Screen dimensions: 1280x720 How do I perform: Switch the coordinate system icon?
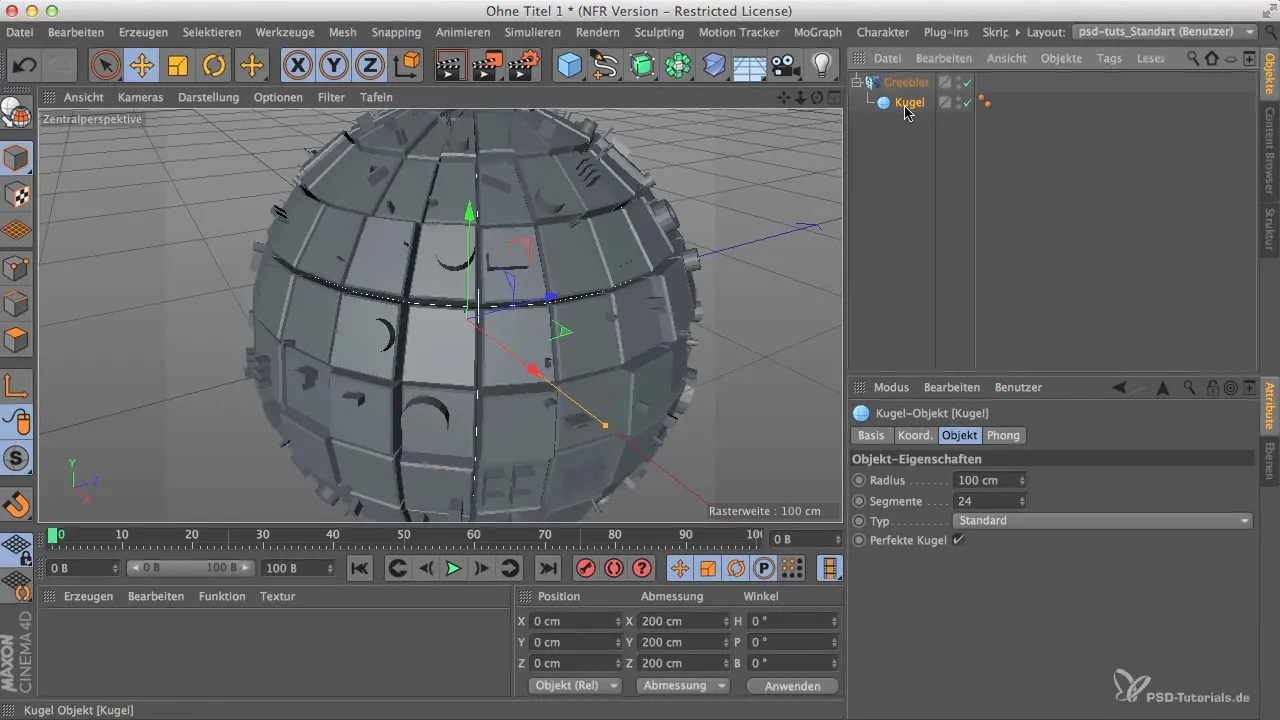pos(407,66)
